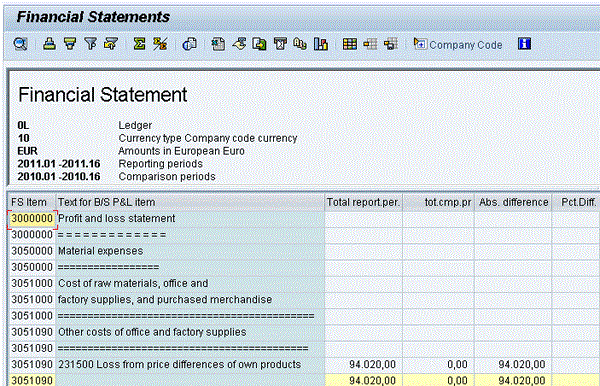The height and width of the screenshot is (386, 600).
Task: Select the Total report.per. column header
Action: (363, 202)
